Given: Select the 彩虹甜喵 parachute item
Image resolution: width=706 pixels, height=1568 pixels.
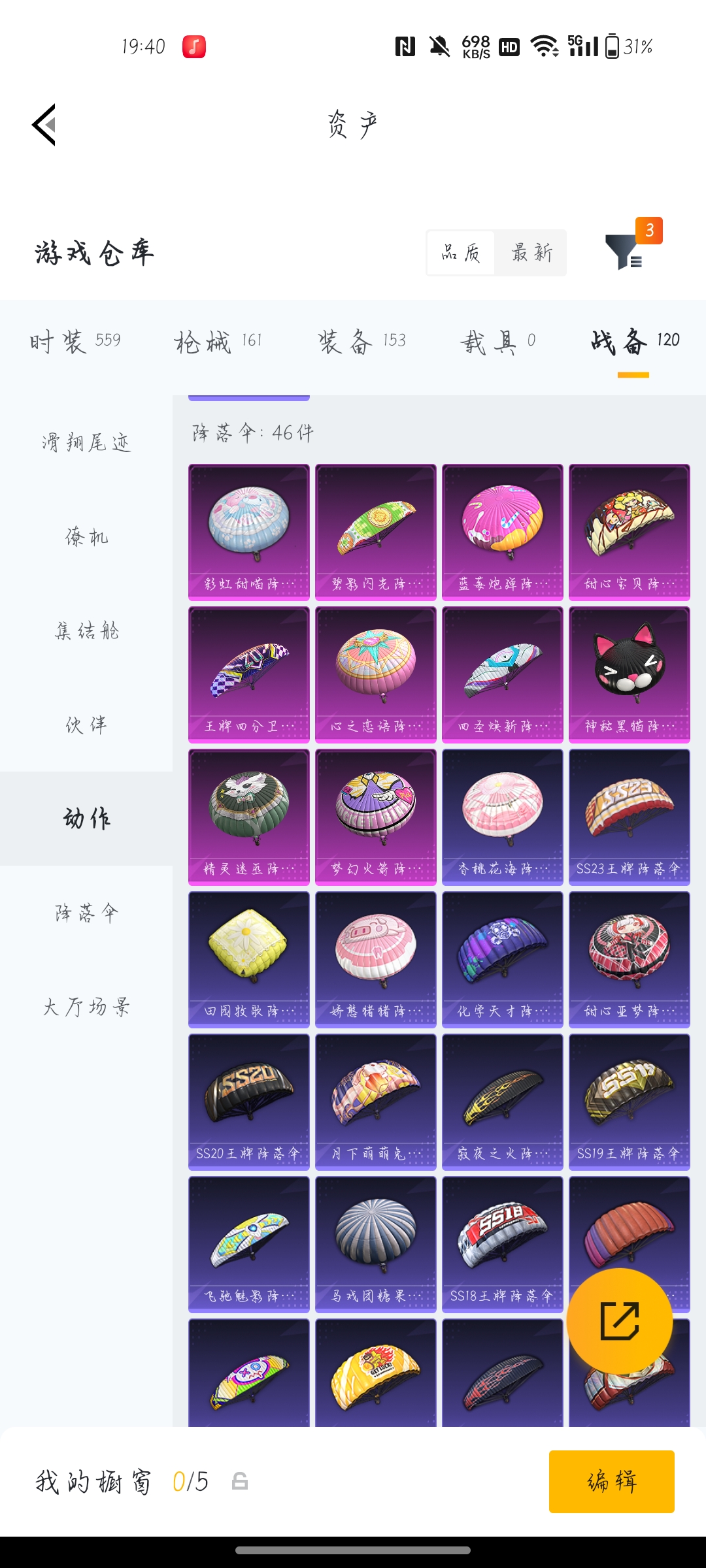Looking at the screenshot, I should [x=248, y=532].
